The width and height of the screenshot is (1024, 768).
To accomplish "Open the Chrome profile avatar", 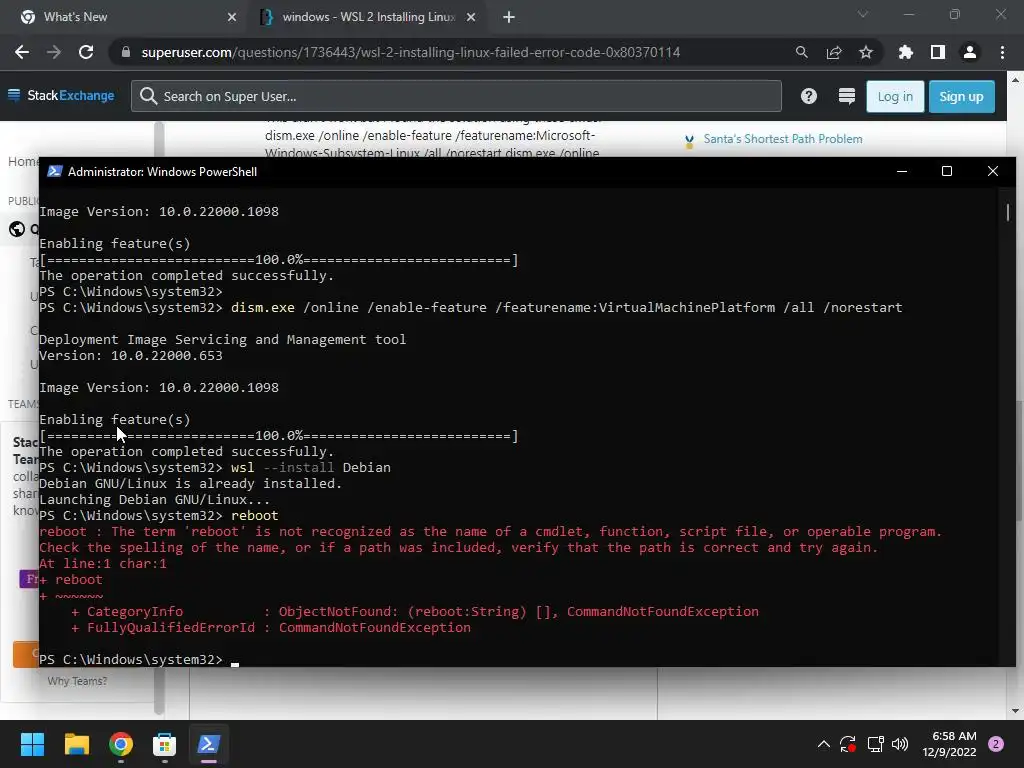I will [x=970, y=52].
